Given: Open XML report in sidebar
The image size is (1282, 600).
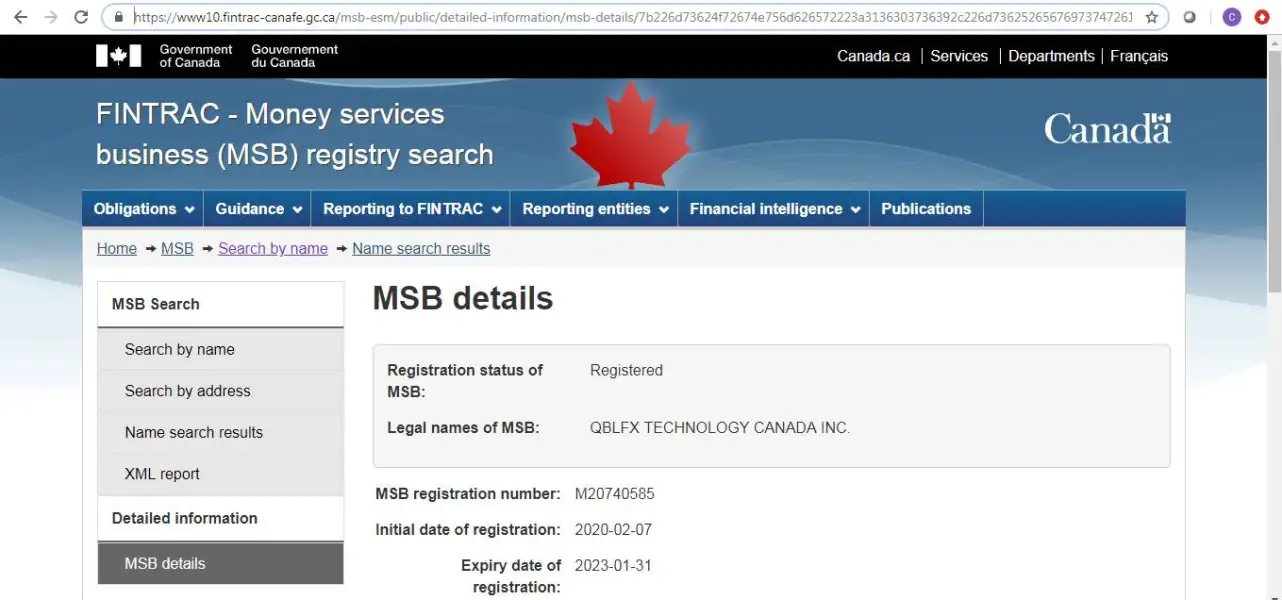Looking at the screenshot, I should pyautogui.click(x=220, y=474).
